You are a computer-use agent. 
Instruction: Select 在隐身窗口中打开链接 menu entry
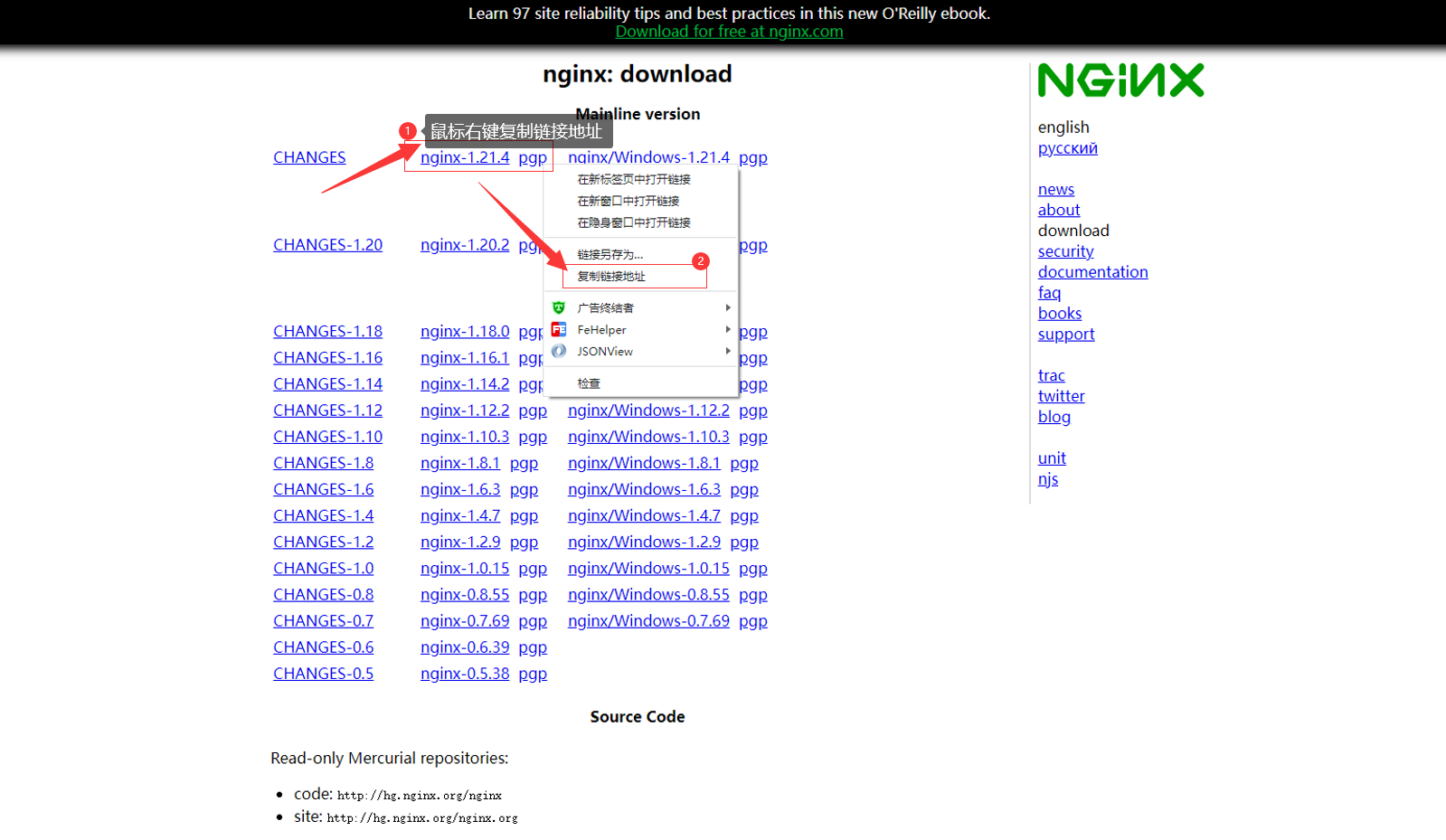click(634, 223)
